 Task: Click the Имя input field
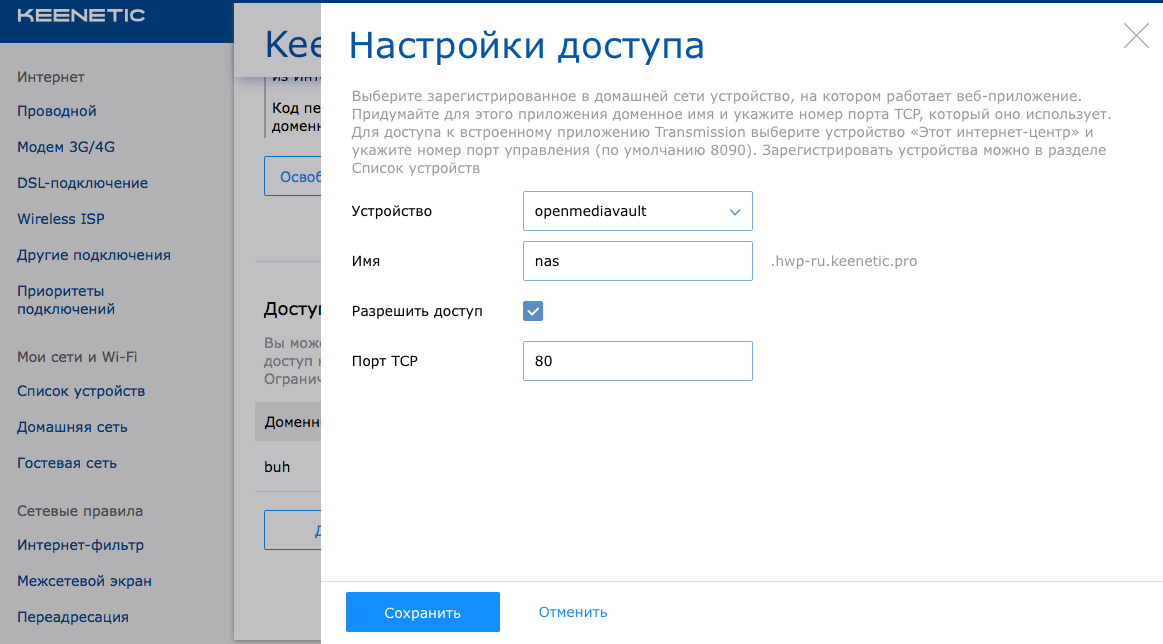[637, 261]
